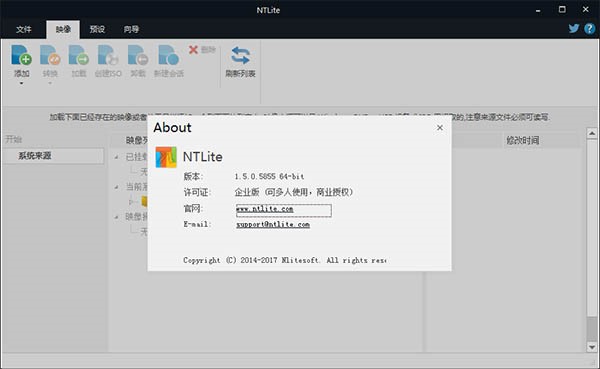
Task: Collapse the 当前系 tree node
Action: coord(116,187)
